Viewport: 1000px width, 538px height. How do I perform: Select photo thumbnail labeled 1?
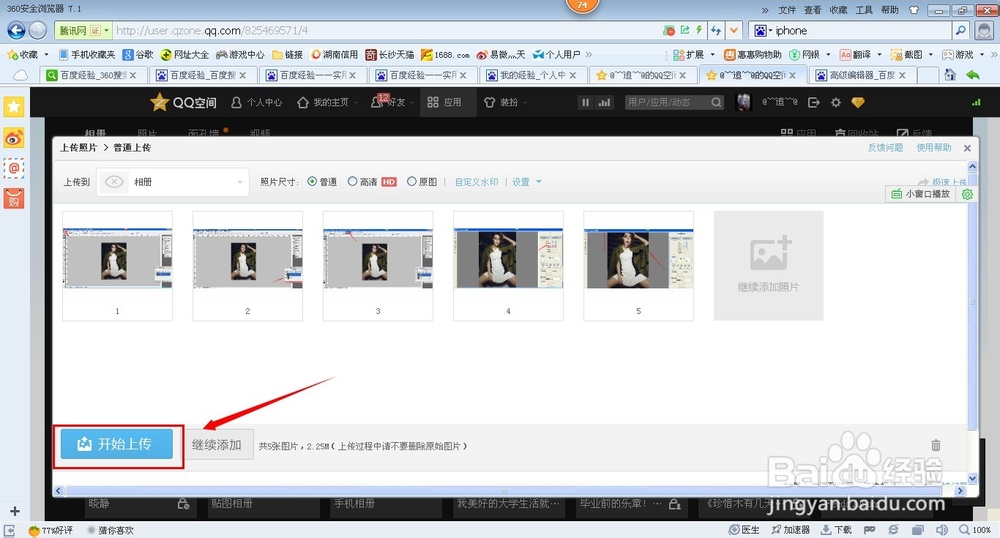(117, 265)
